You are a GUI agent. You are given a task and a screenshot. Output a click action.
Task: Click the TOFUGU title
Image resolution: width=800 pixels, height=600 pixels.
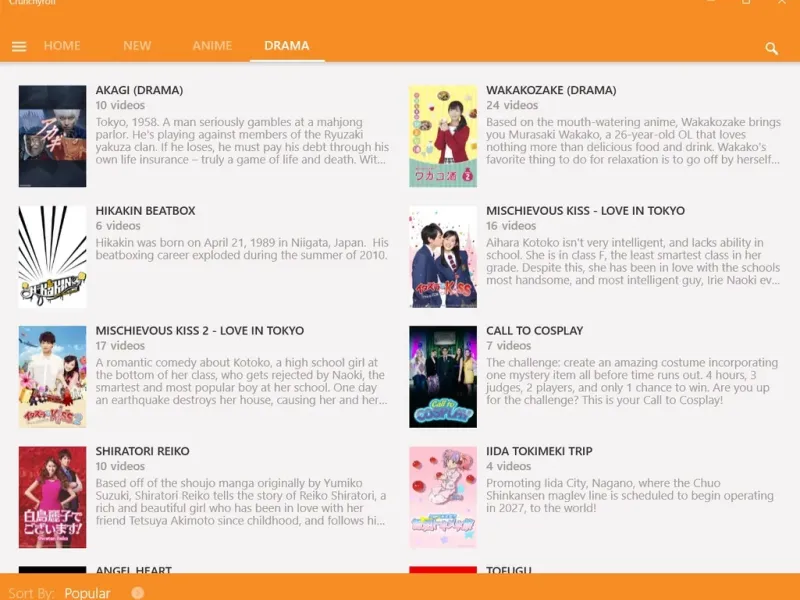509,569
